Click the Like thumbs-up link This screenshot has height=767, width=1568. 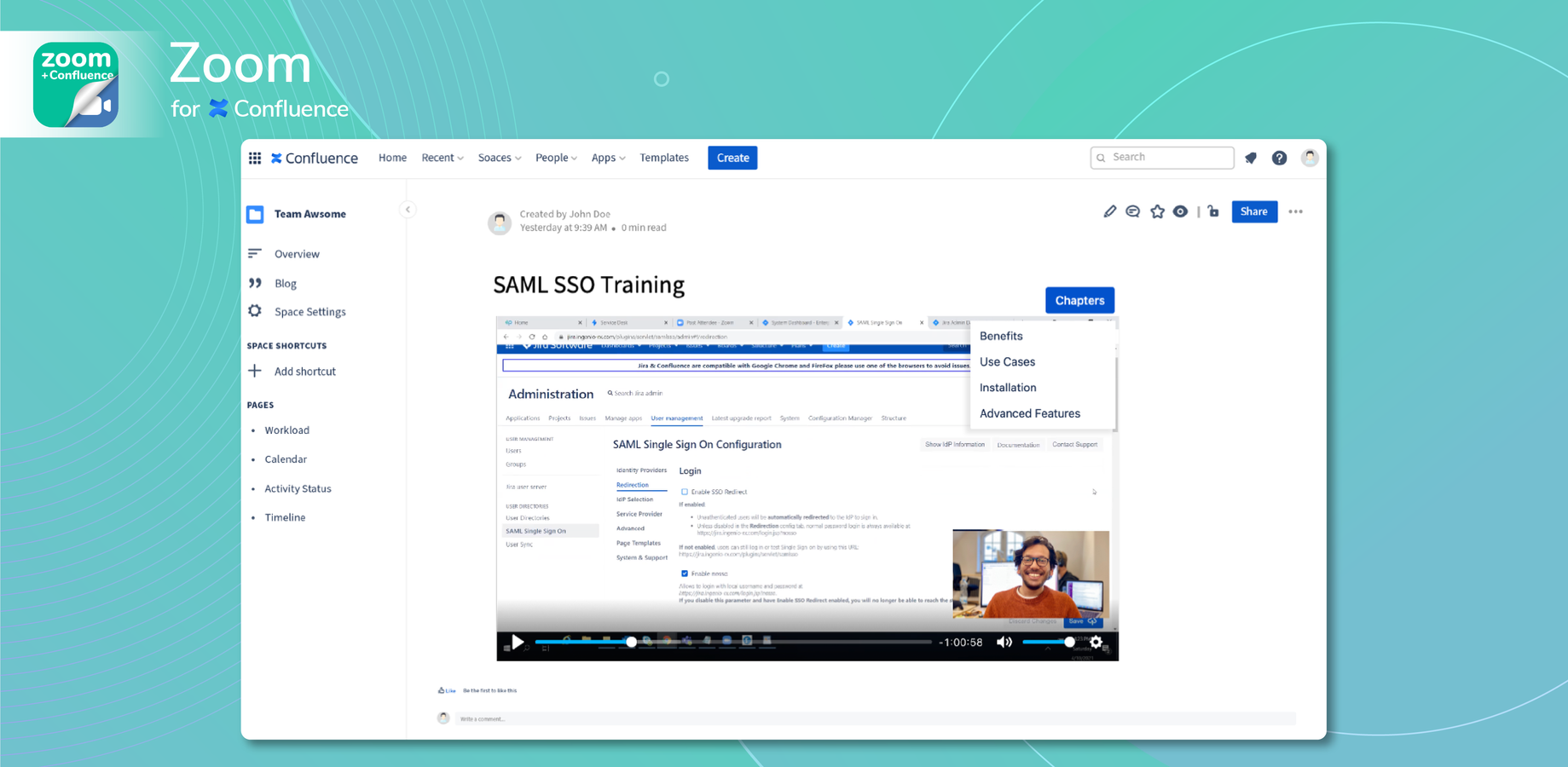pyautogui.click(x=447, y=690)
